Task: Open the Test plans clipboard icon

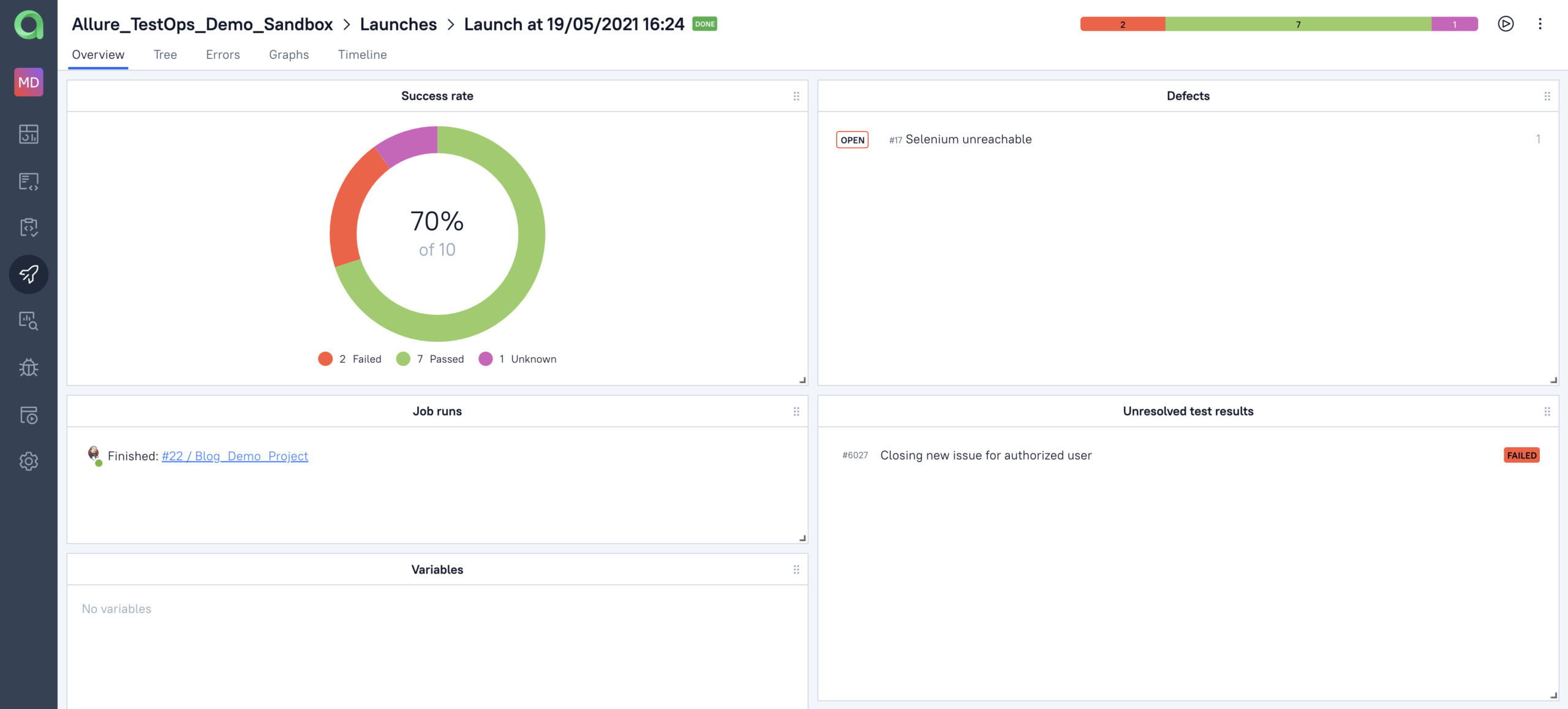Action: (x=29, y=227)
